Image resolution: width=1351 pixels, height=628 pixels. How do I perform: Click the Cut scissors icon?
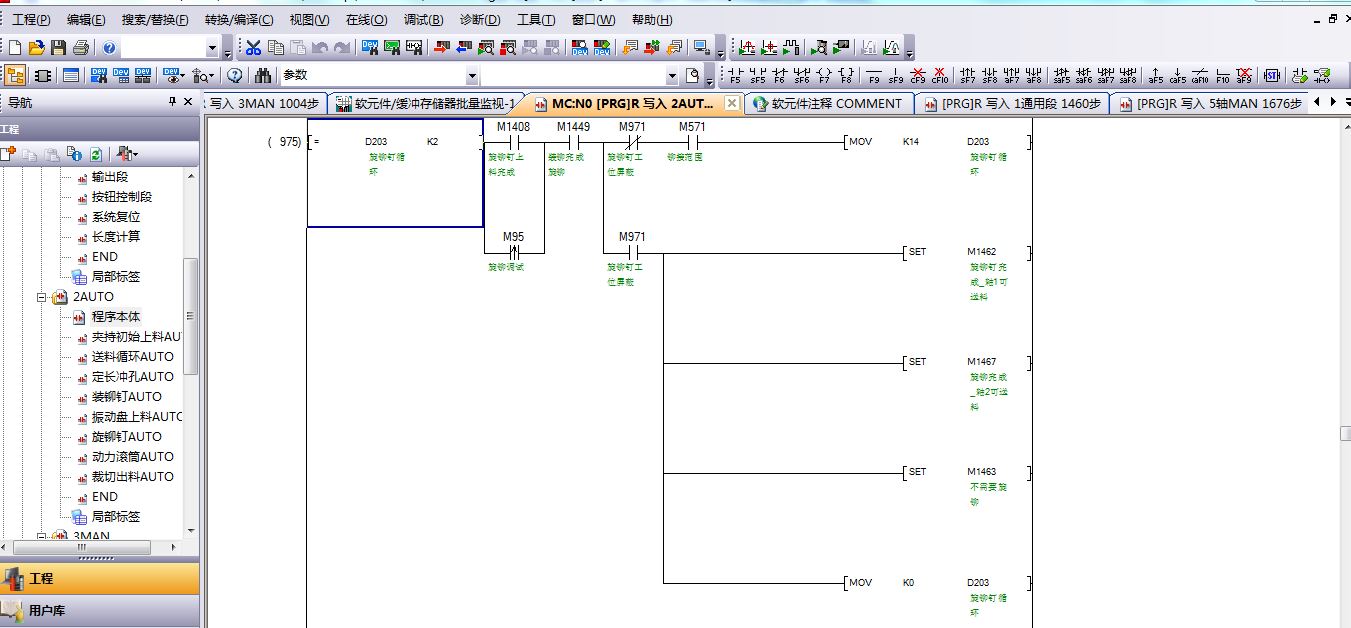[253, 47]
